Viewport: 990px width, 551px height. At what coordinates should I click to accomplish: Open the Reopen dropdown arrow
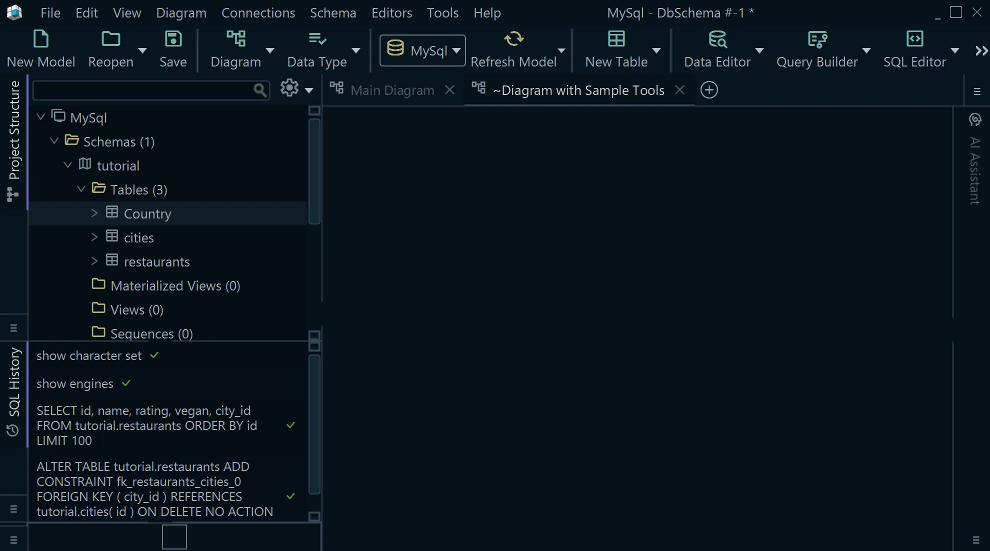142,51
